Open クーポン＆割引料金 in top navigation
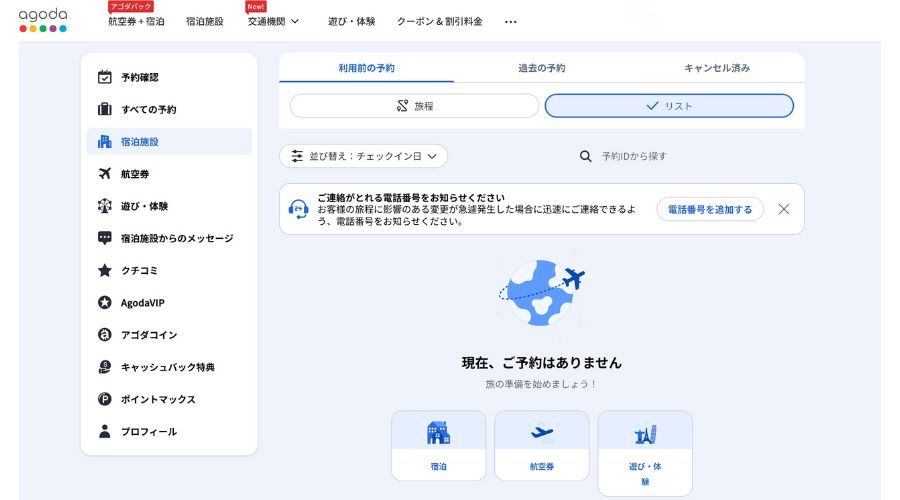The width and height of the screenshot is (900, 500). [x=440, y=21]
